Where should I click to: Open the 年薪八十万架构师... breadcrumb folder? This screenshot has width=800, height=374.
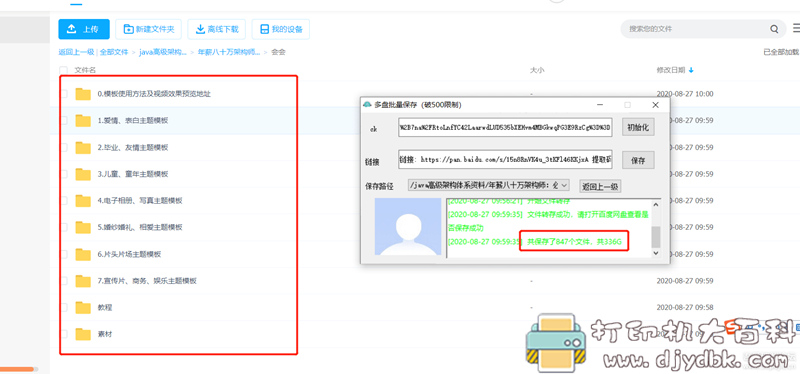click(229, 52)
